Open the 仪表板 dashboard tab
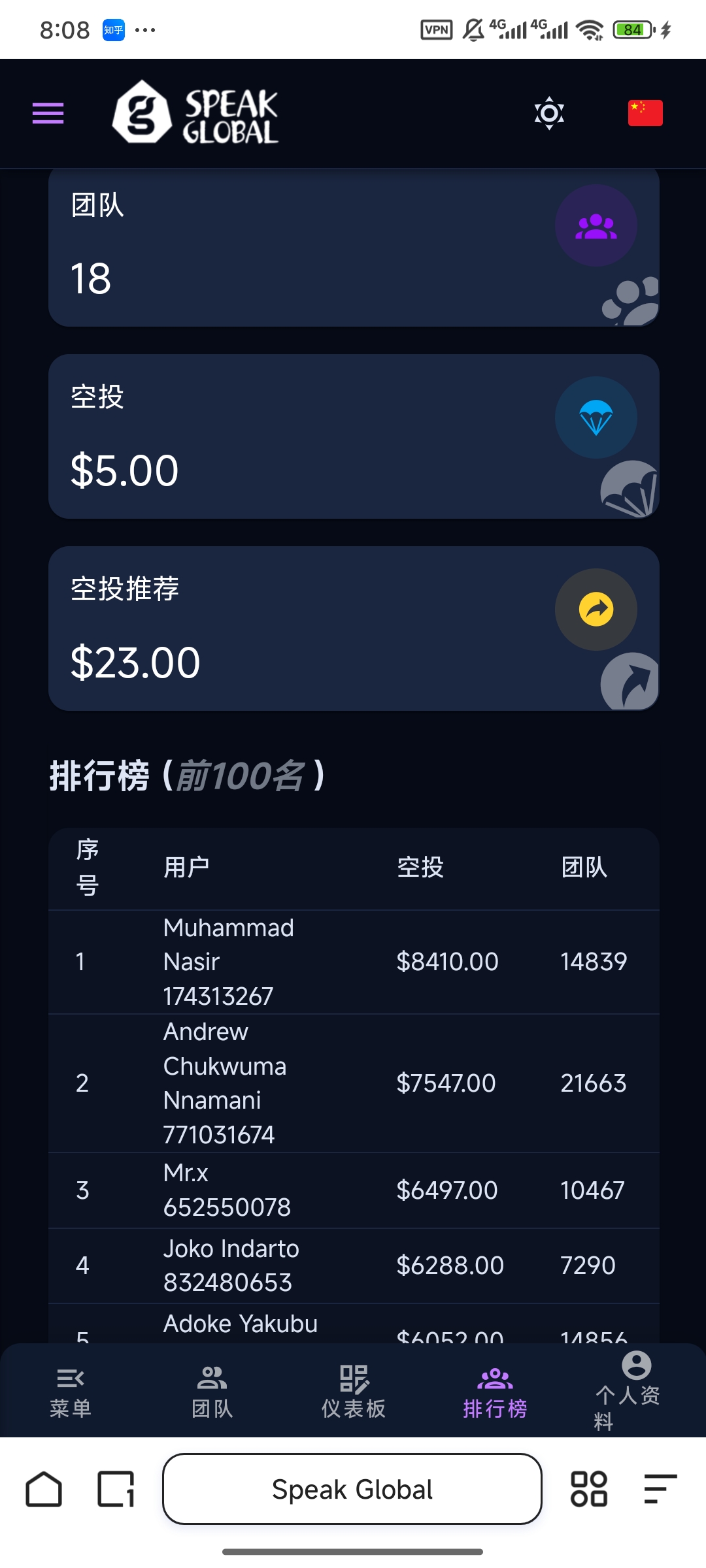The width and height of the screenshot is (706, 1568). click(x=354, y=1393)
